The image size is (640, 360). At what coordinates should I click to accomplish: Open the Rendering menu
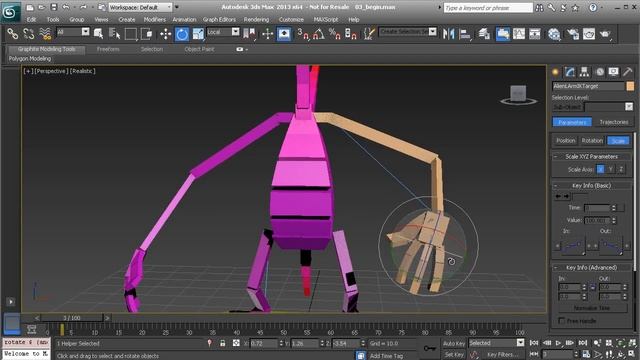256,19
